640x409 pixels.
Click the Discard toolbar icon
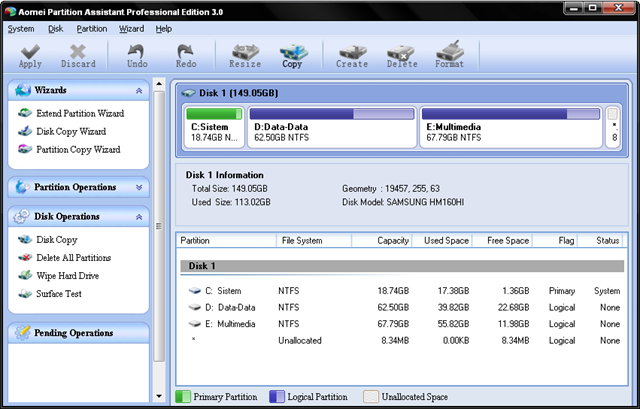78,56
